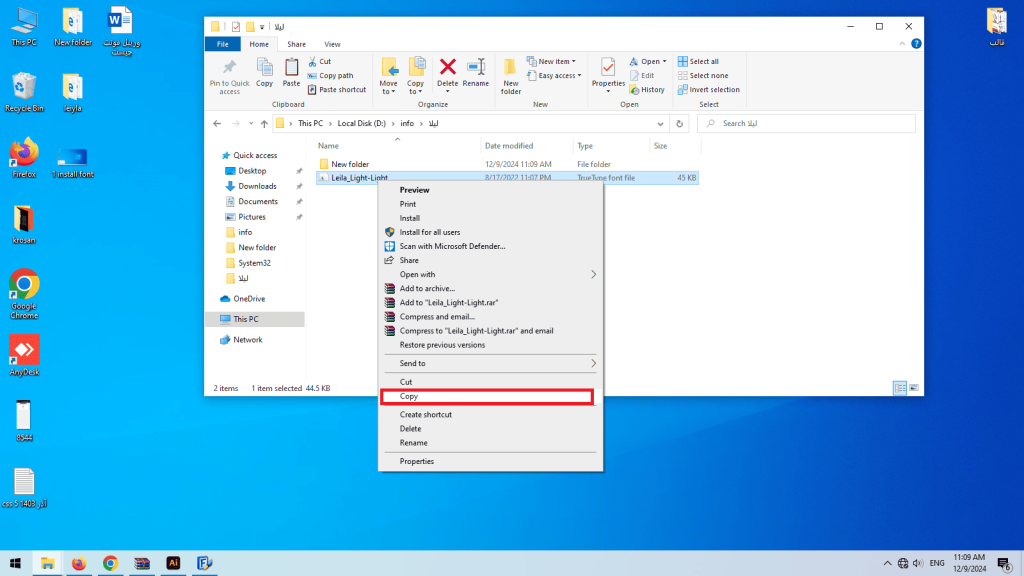Open Firefox from the desktop
The width and height of the screenshot is (1024, 576).
pos(22,155)
